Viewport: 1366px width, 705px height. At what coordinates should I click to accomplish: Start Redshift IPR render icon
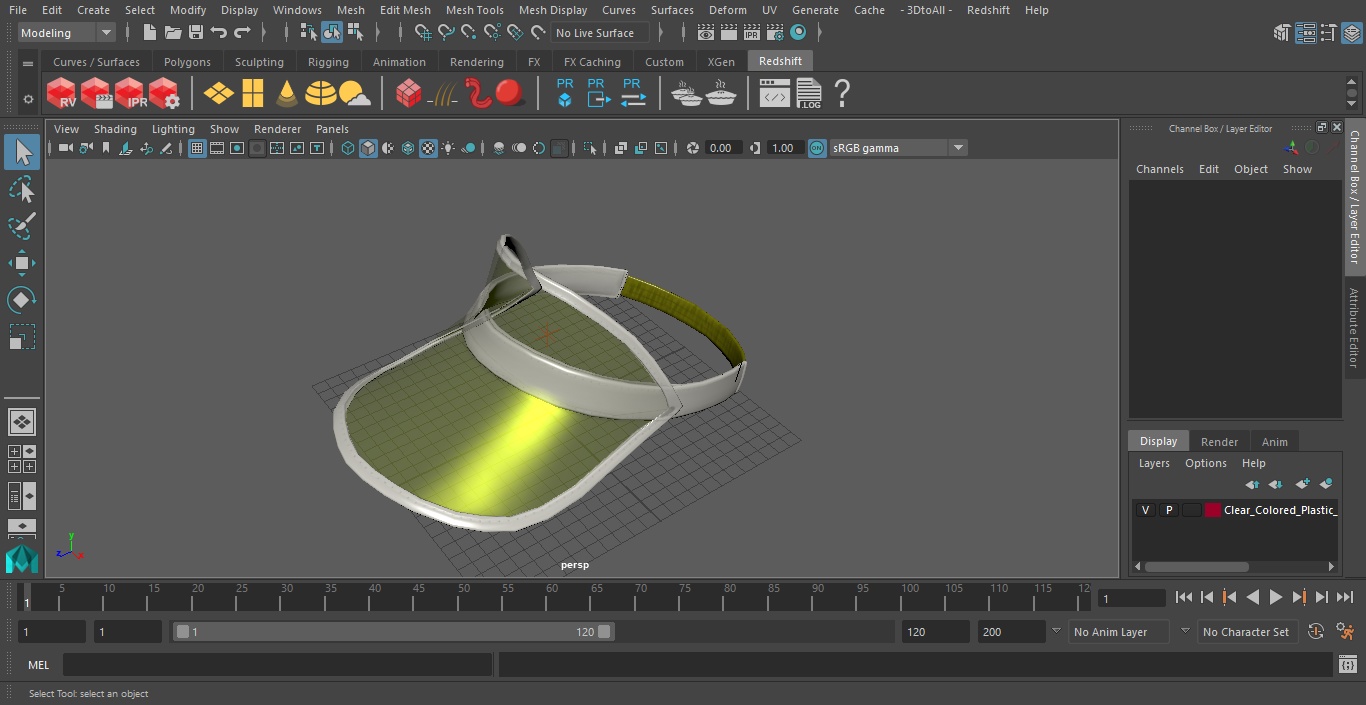click(x=131, y=94)
